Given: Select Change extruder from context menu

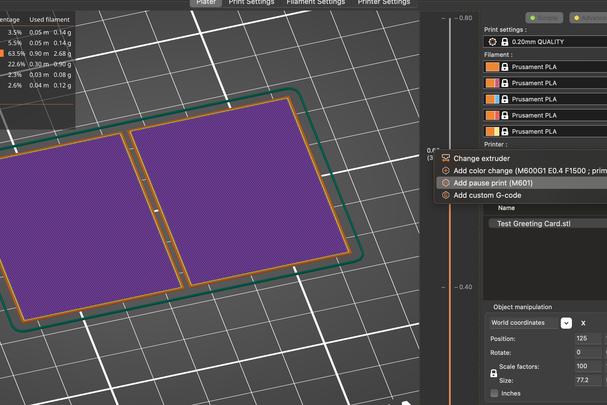Looking at the screenshot, I should pyautogui.click(x=521, y=158).
